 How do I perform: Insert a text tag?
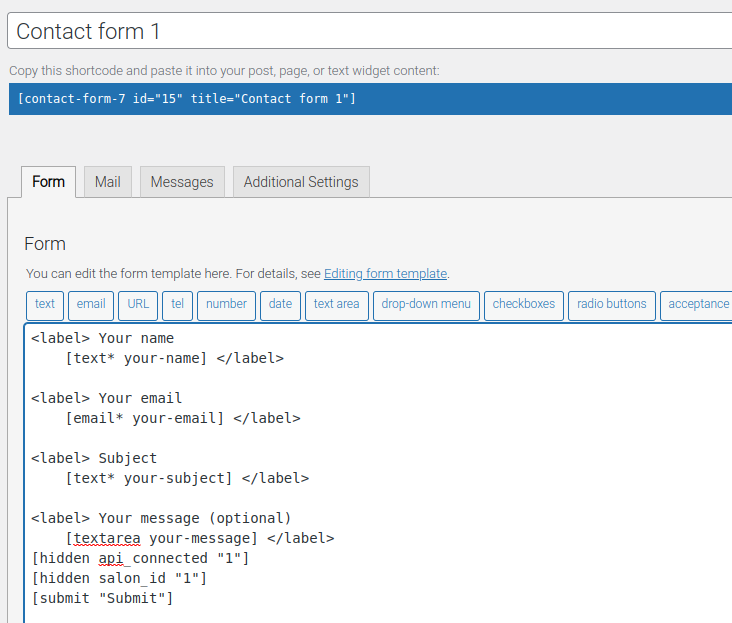45,306
